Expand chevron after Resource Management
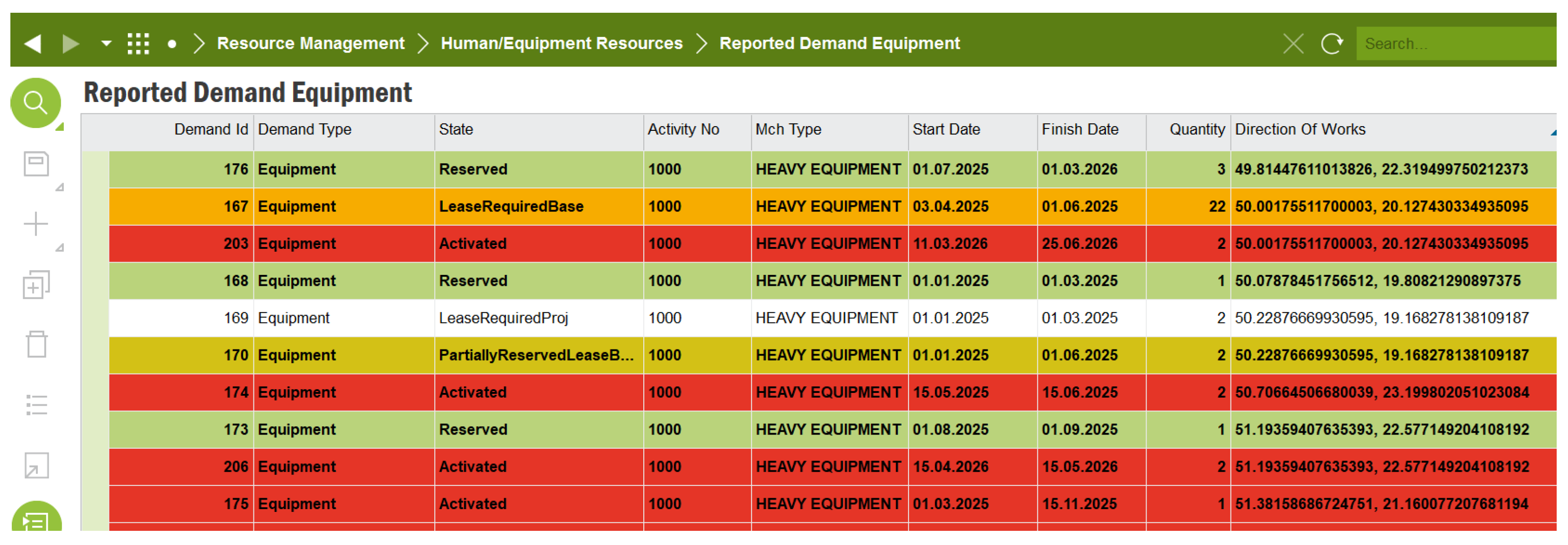The image size is (1568, 545). tap(423, 43)
